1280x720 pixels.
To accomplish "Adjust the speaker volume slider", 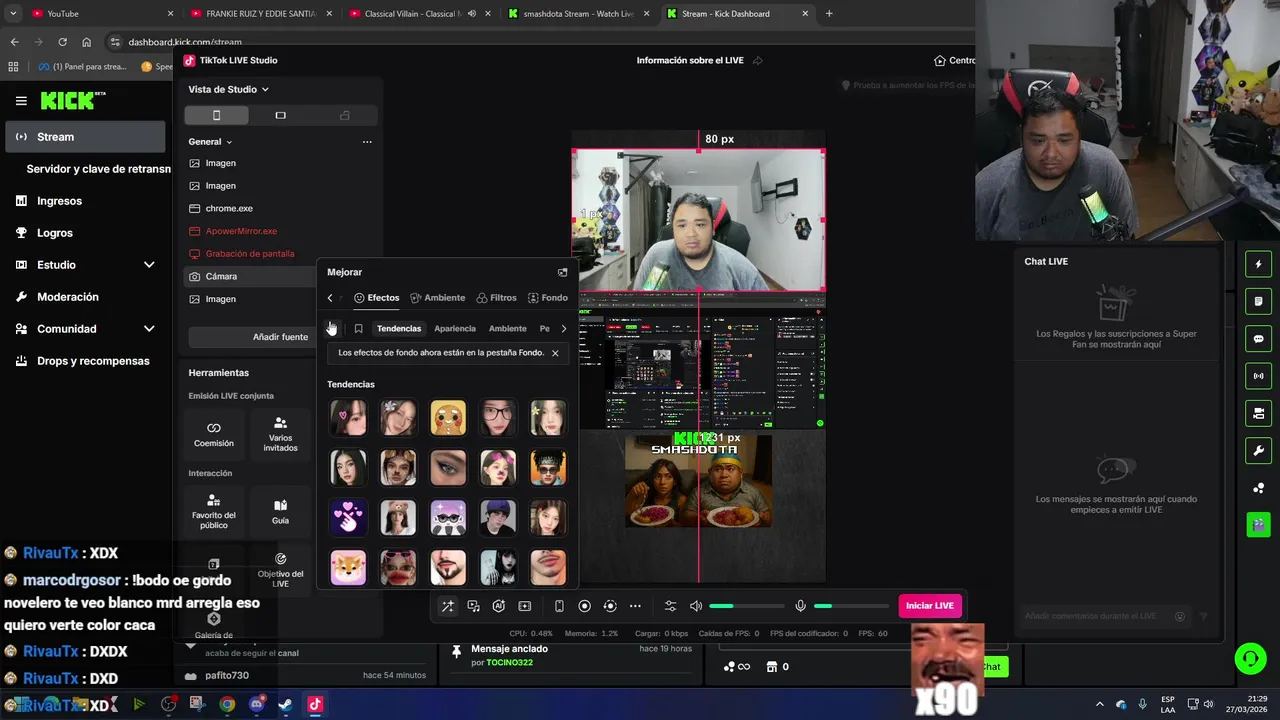I will [x=747, y=606].
